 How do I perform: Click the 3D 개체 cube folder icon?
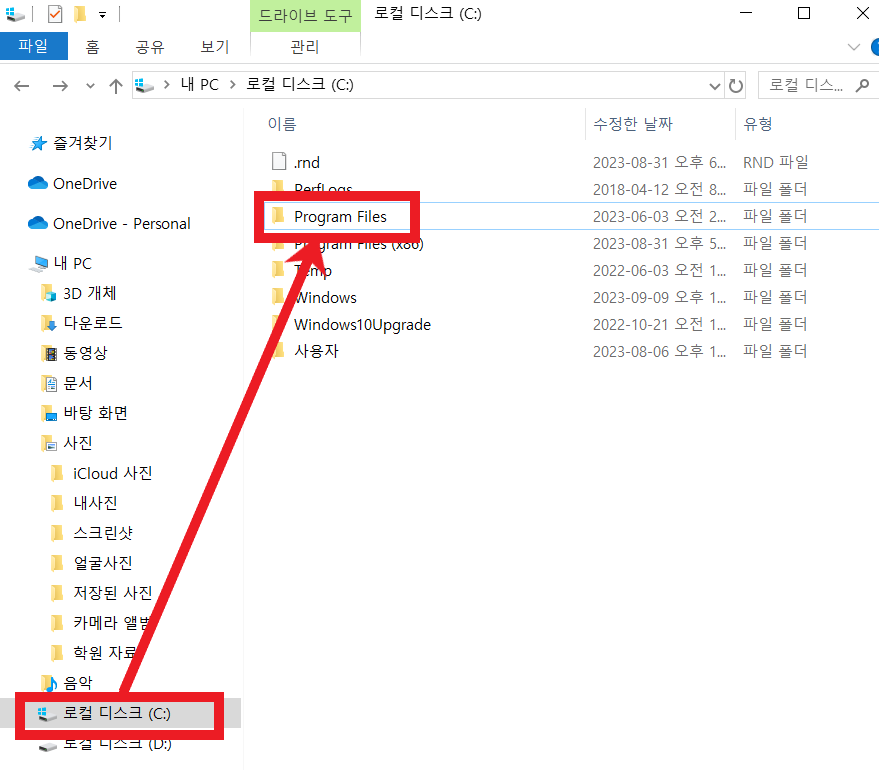[49, 293]
